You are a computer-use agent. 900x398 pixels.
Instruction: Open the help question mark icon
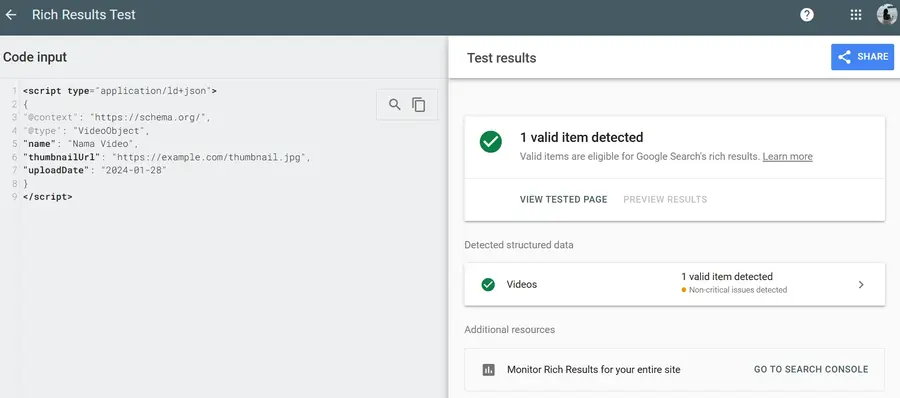(806, 15)
